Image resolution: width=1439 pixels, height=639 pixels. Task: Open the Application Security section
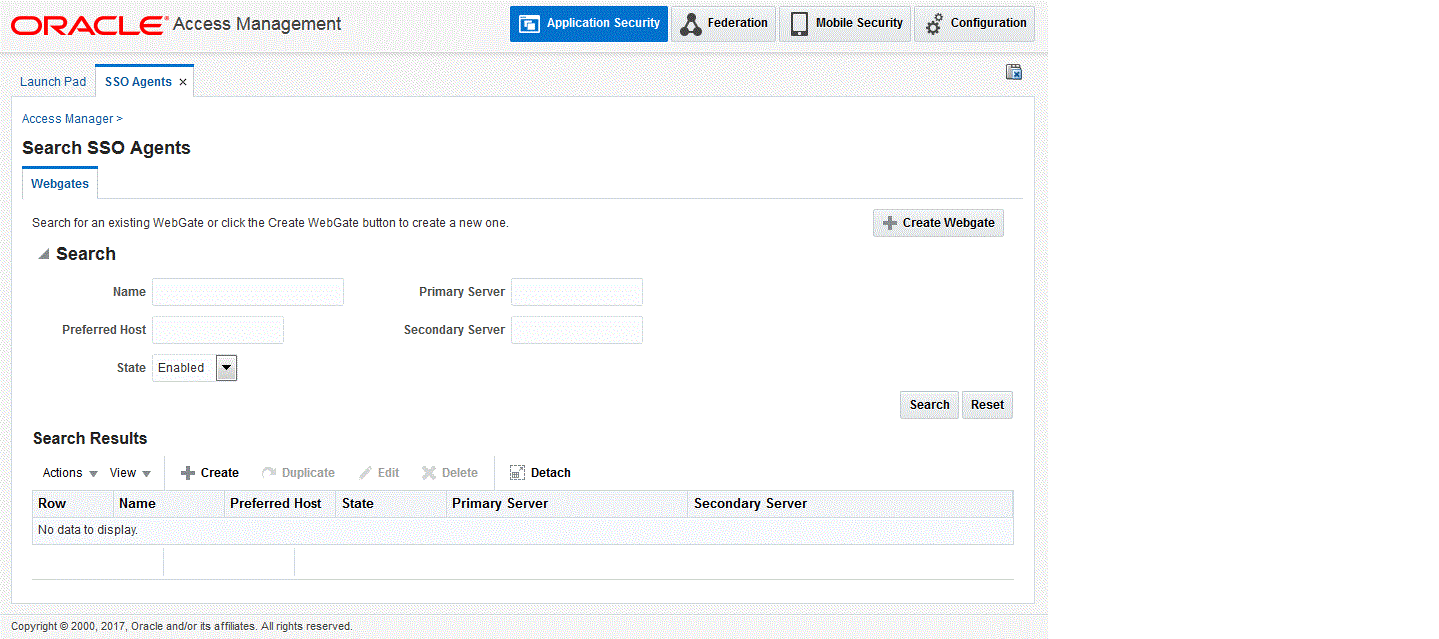pos(588,23)
